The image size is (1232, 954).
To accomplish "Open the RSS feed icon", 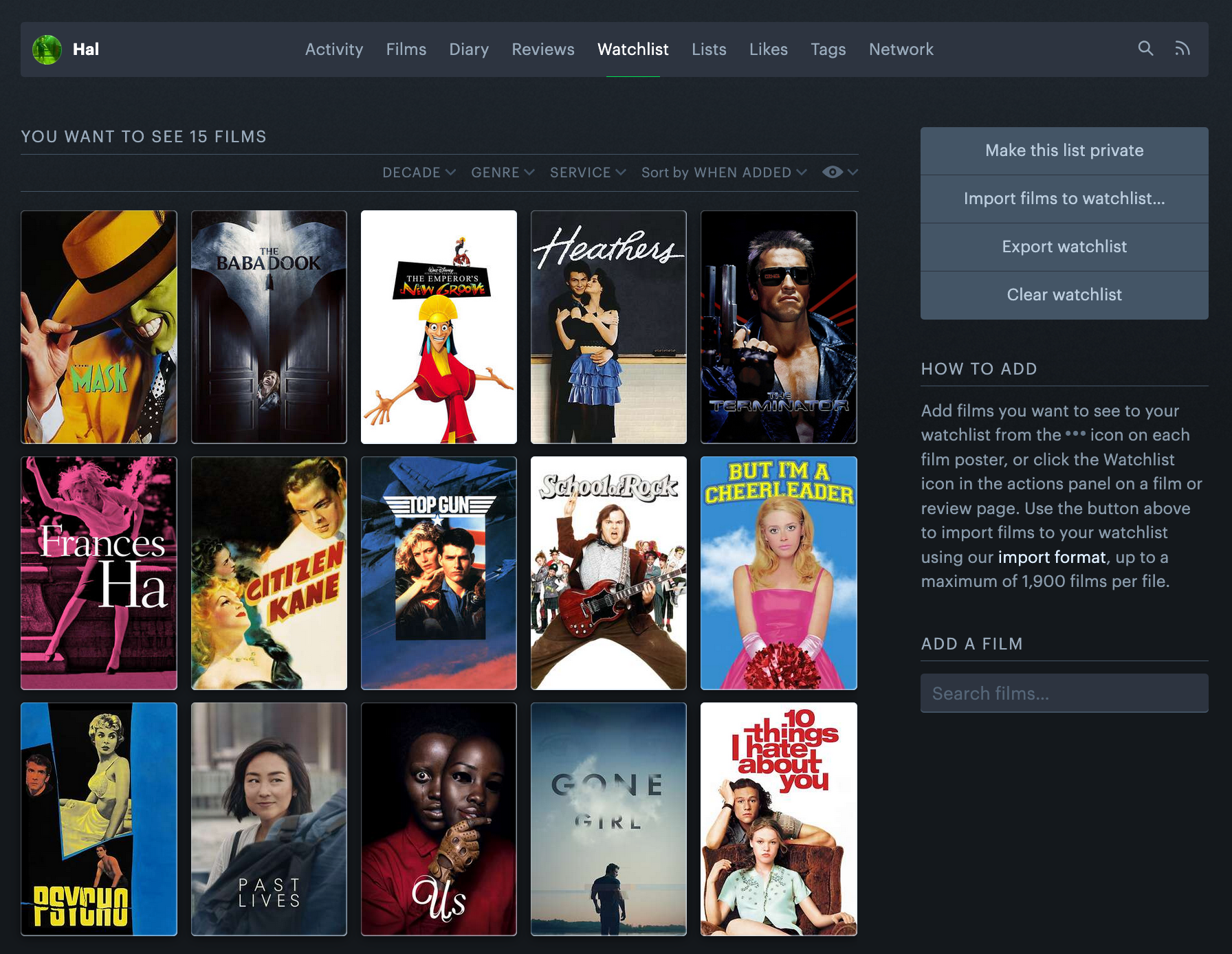I will tap(1182, 49).
